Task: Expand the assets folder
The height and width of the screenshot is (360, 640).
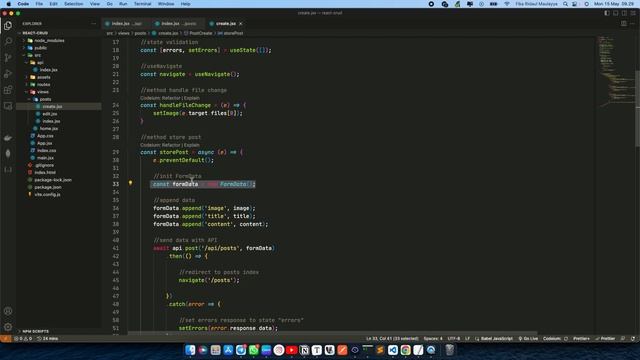Action: click(x=44, y=77)
